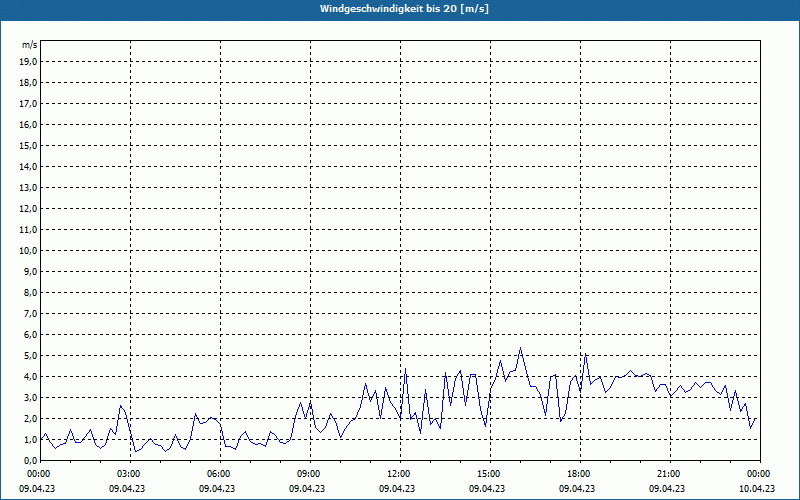800x500 pixels.
Task: Click the 15:00 time axis label
Action: [488, 473]
